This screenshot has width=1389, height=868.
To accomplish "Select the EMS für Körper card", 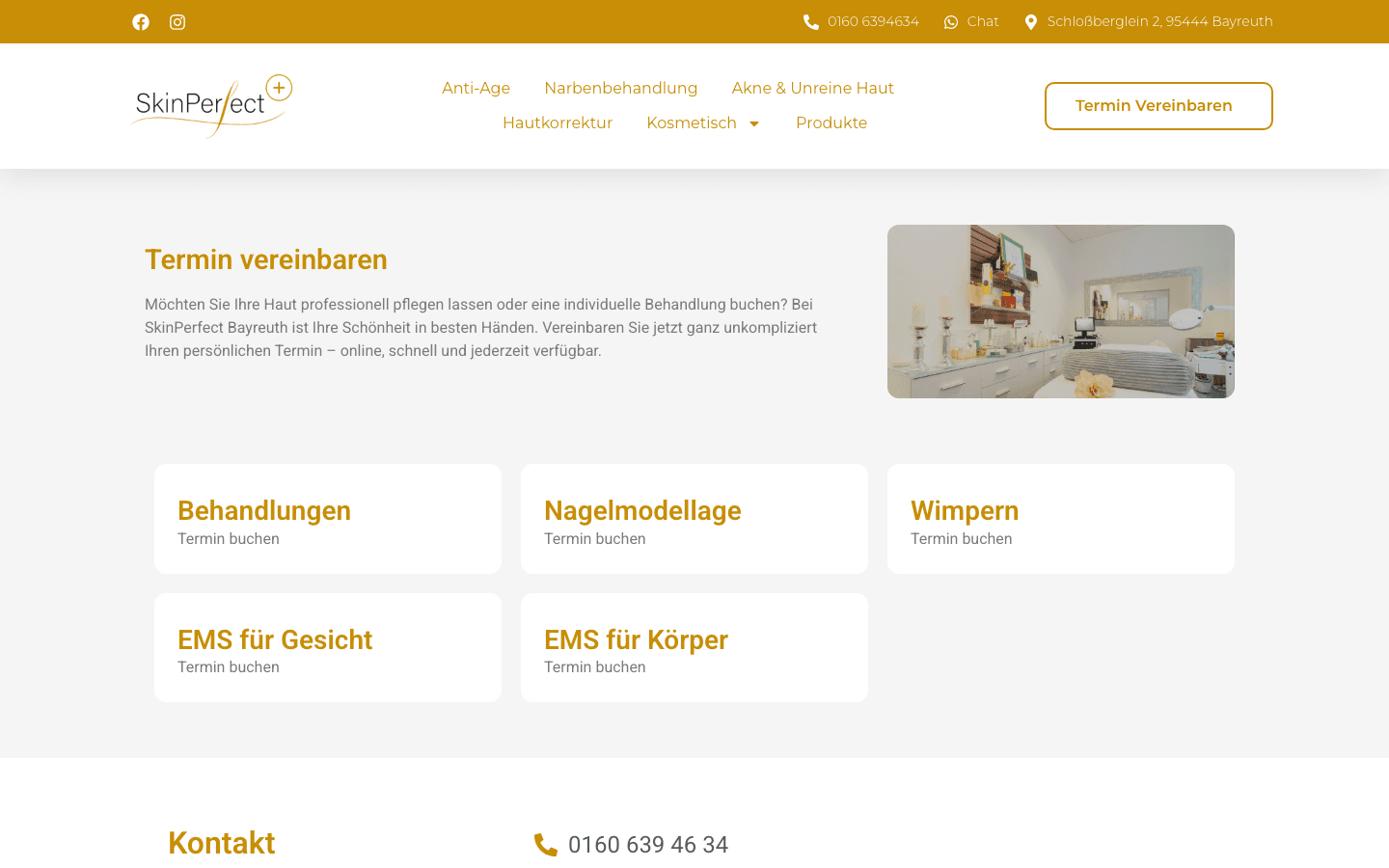I will pos(694,647).
